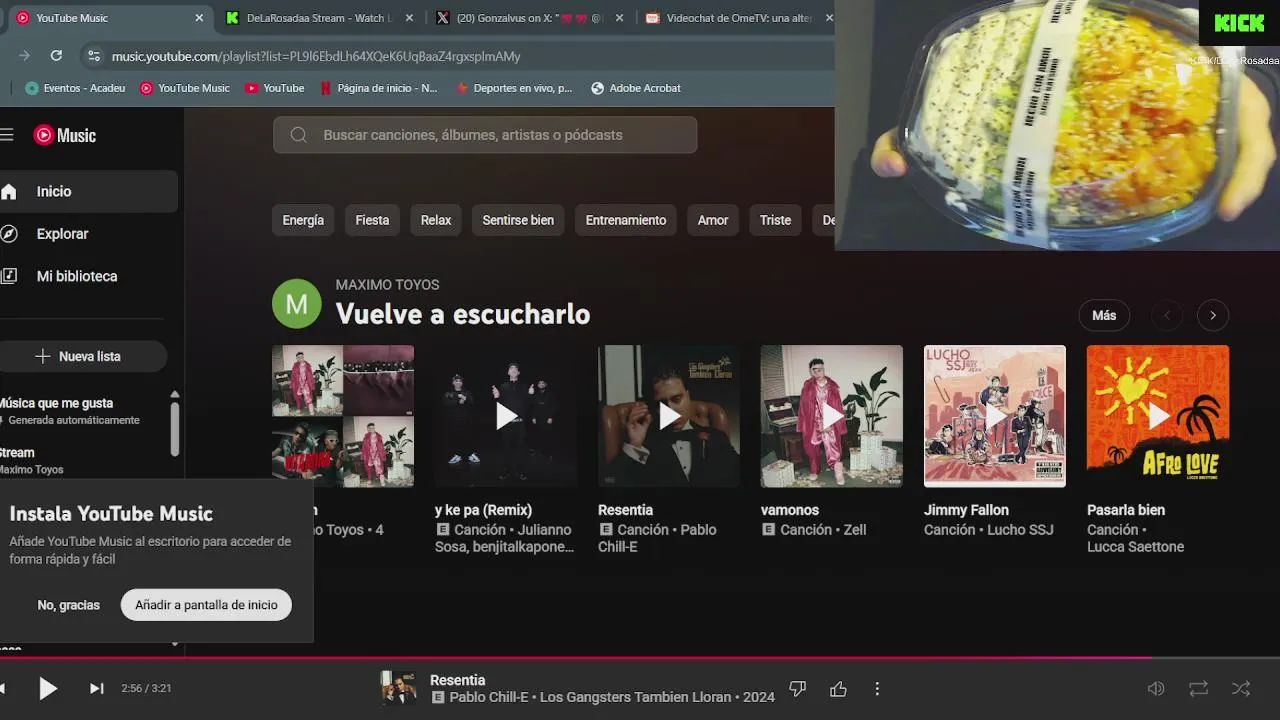Viewport: 1280px width, 720px height.
Task: Play the Pasarla bien thumbnail
Action: point(1158,416)
